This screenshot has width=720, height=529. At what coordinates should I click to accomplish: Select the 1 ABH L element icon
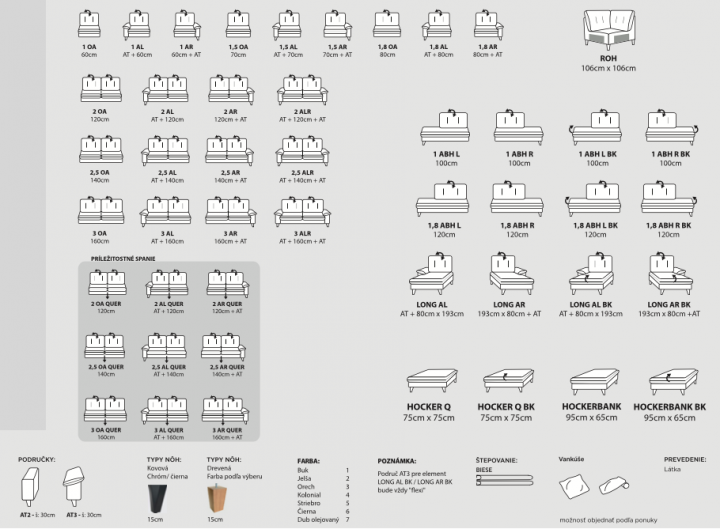(446, 130)
